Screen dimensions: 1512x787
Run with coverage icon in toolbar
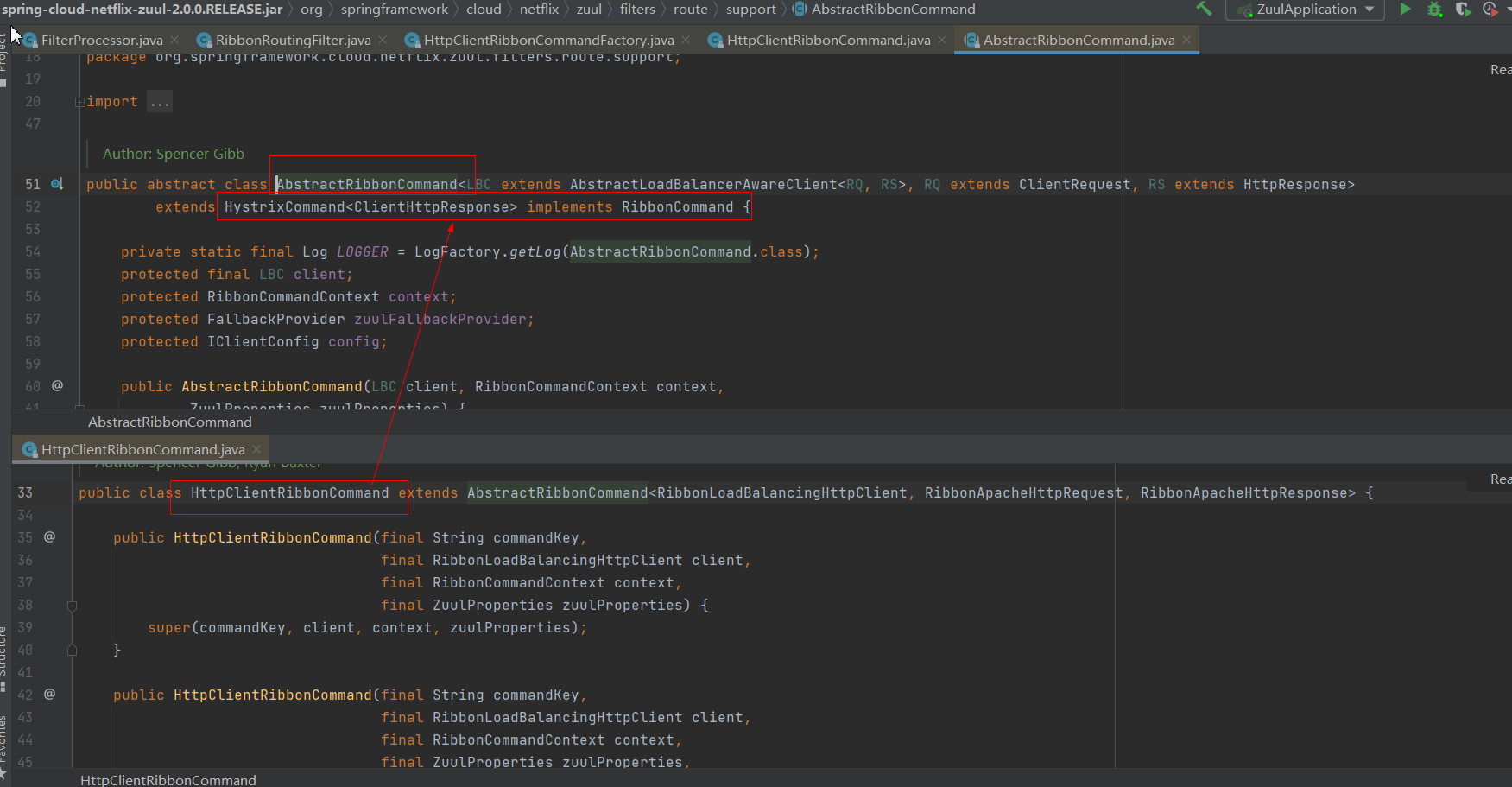[1463, 10]
